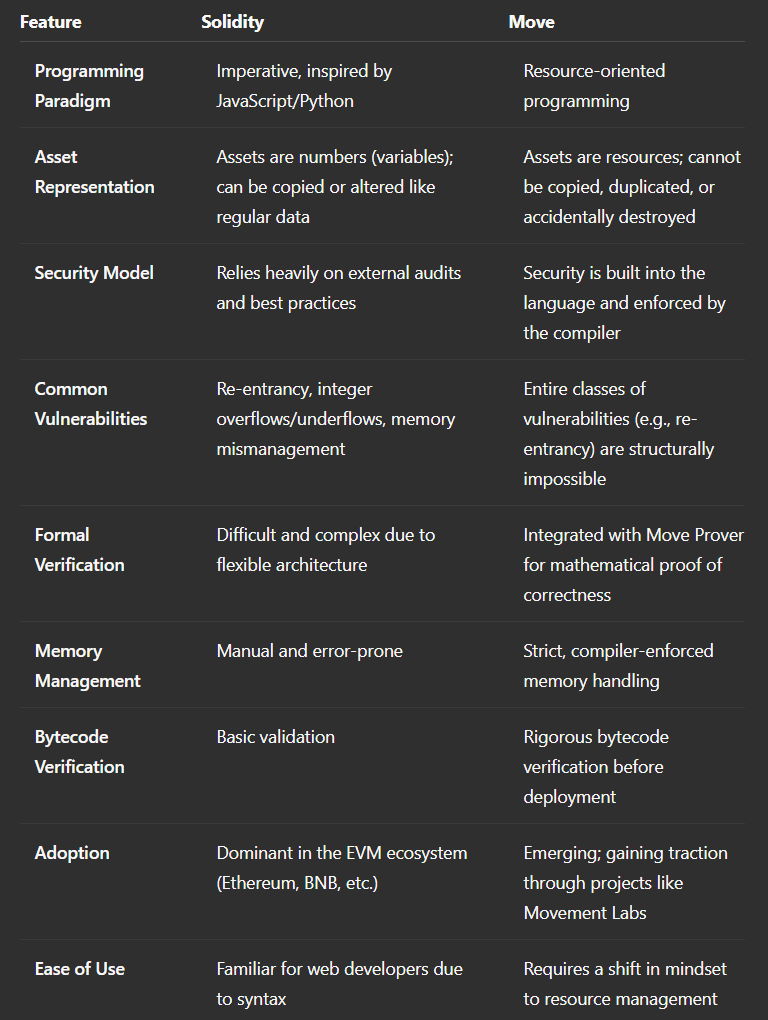Select 'Dominant in the EVM ecosystem' text
This screenshot has width=768, height=1020.
coord(341,853)
